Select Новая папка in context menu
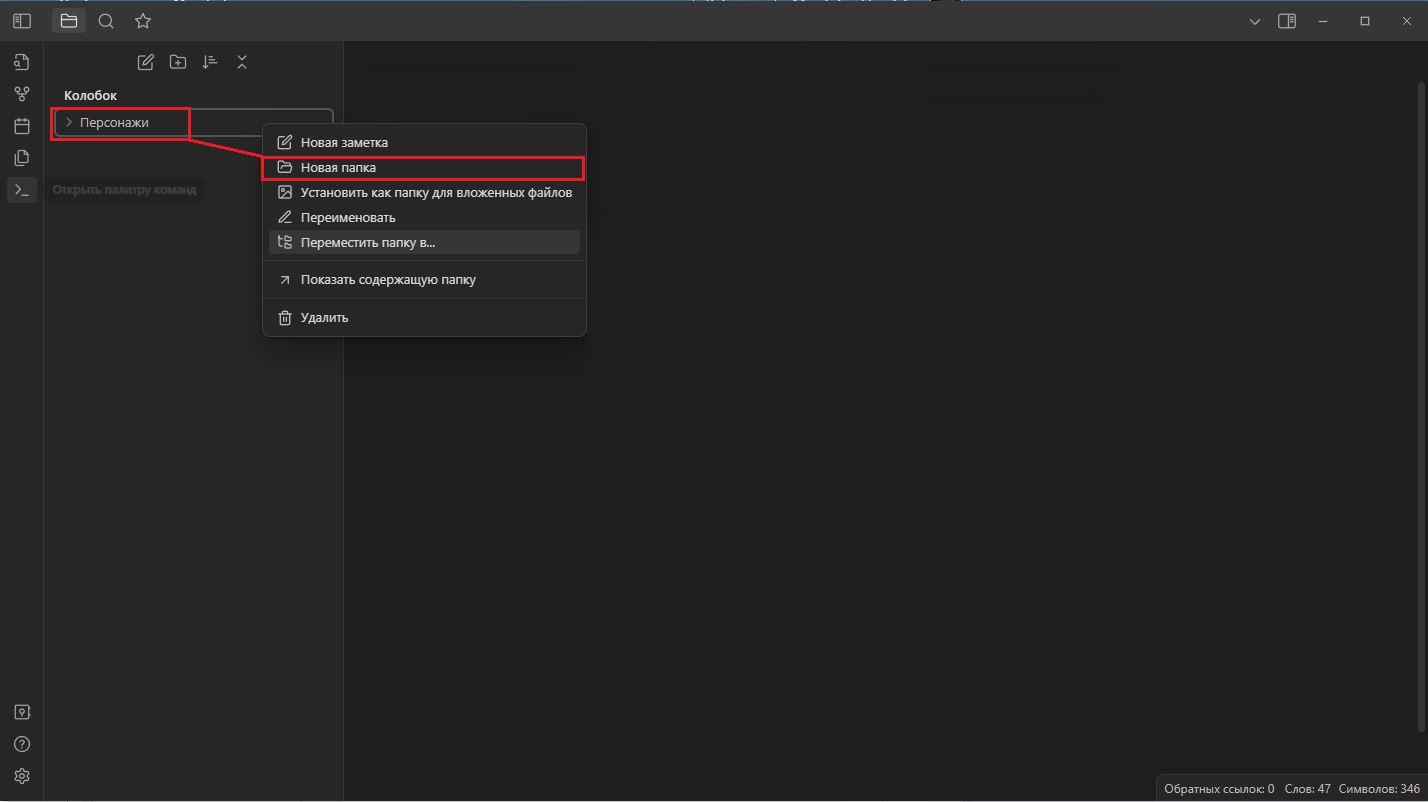1428x802 pixels. [x=338, y=168]
